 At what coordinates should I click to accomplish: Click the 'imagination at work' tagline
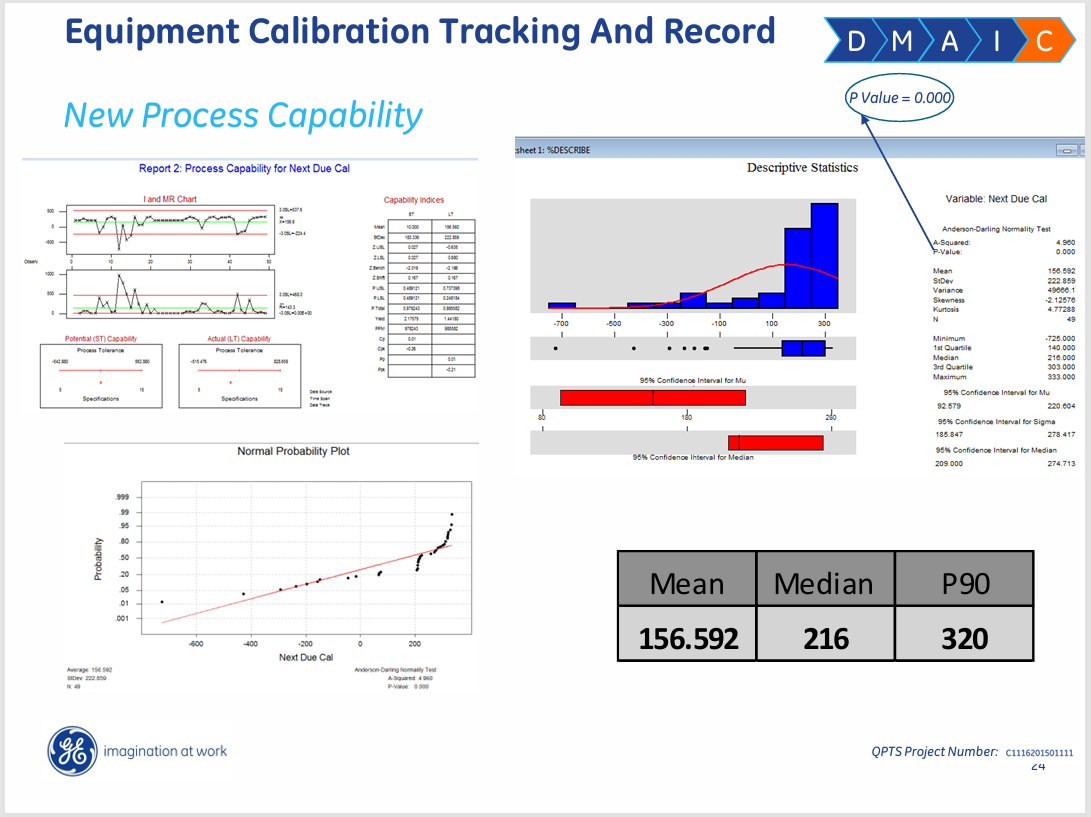point(165,752)
